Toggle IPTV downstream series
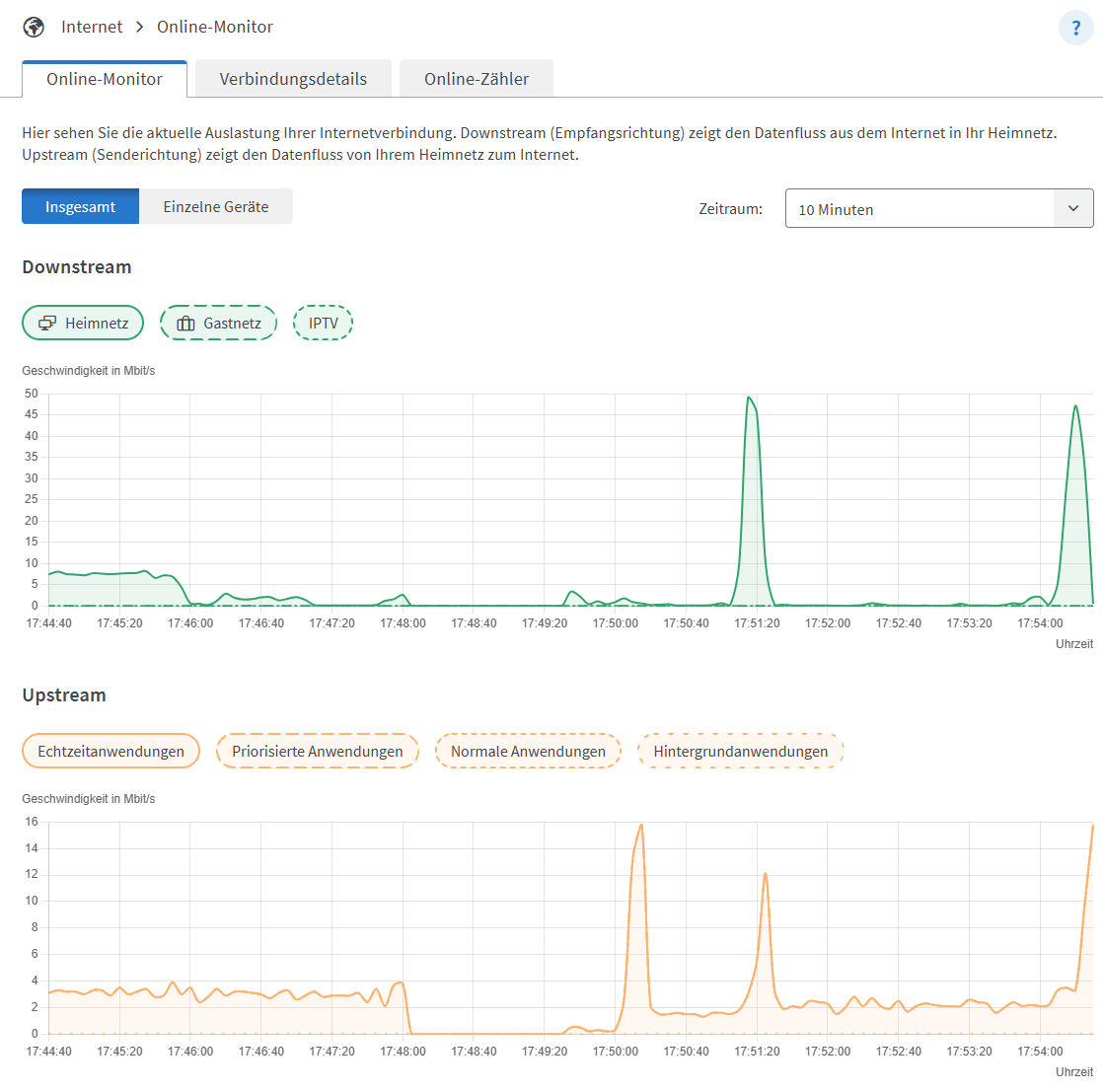Image resolution: width=1103 pixels, height=1092 pixels. (x=323, y=323)
